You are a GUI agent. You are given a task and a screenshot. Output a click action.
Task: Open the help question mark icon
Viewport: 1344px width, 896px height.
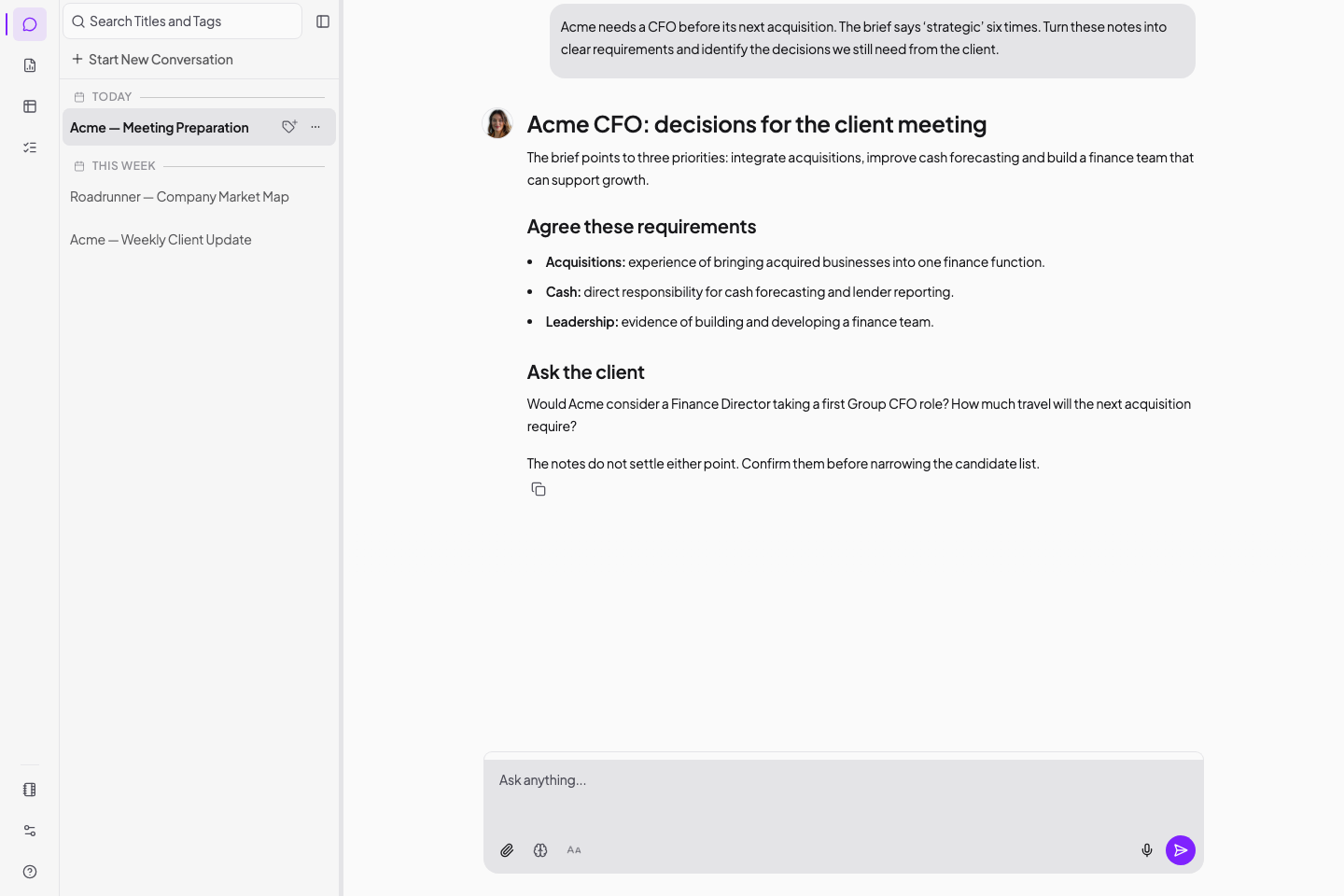point(30,872)
